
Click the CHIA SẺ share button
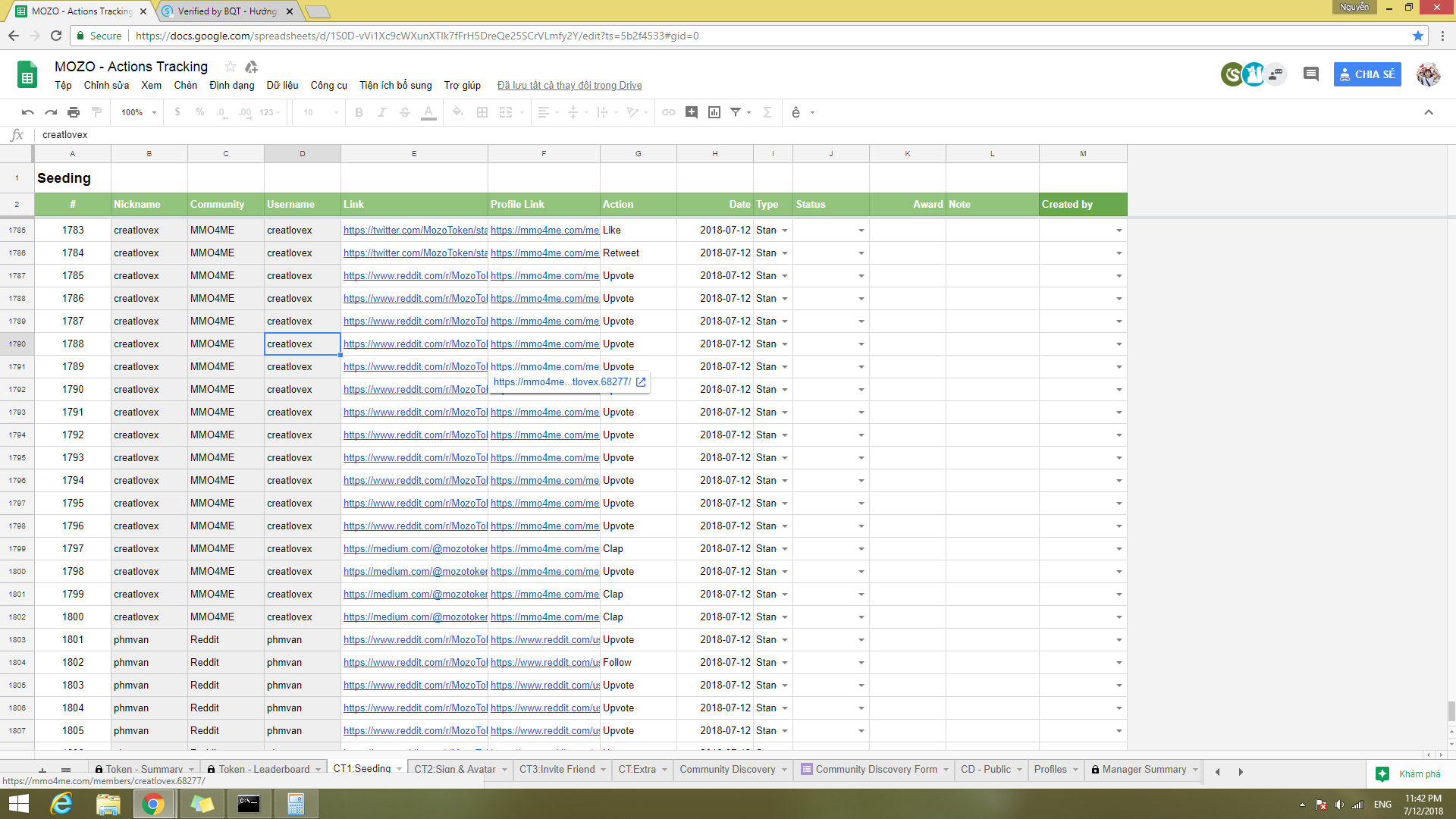[1367, 74]
